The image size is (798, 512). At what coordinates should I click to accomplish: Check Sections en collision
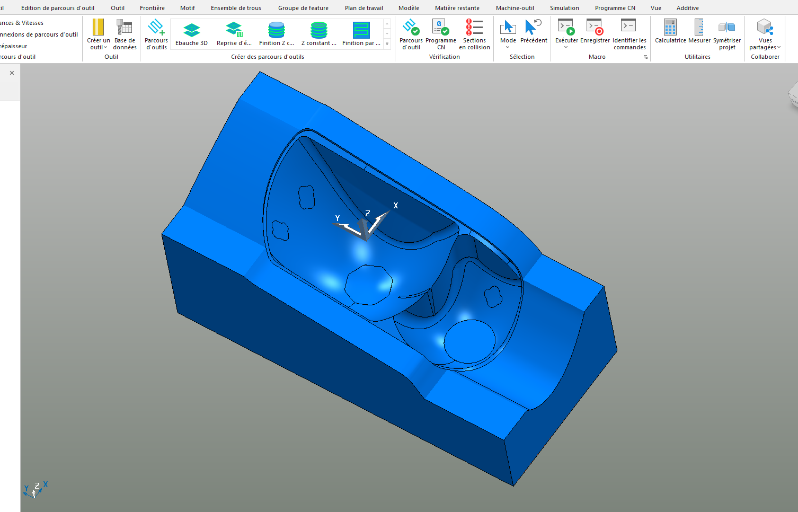(475, 33)
